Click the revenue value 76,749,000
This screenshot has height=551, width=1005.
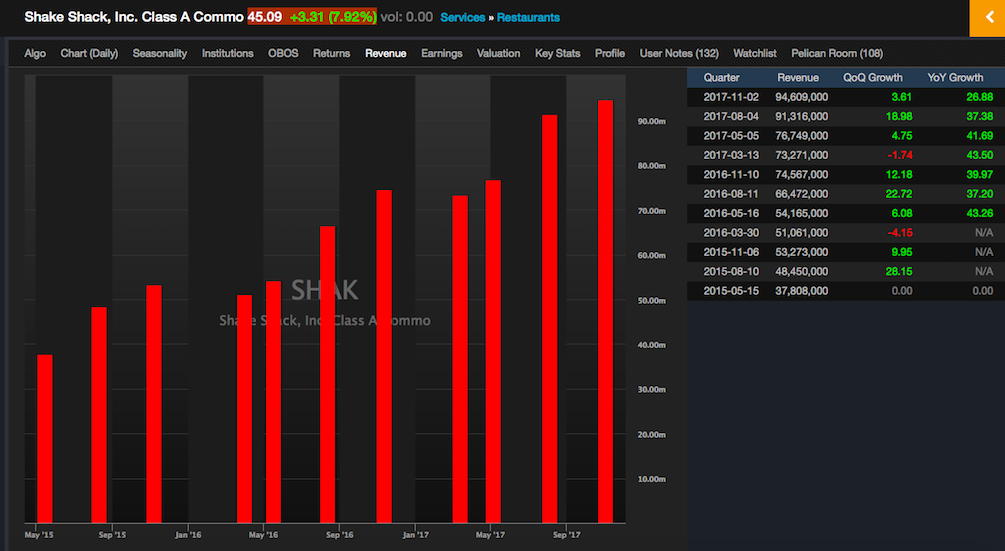tap(801, 136)
